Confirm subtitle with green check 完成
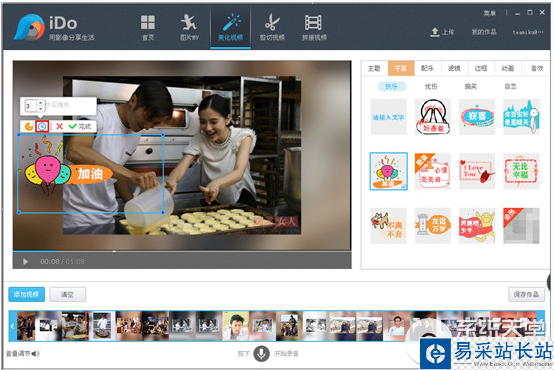The image size is (554, 370). (80, 126)
